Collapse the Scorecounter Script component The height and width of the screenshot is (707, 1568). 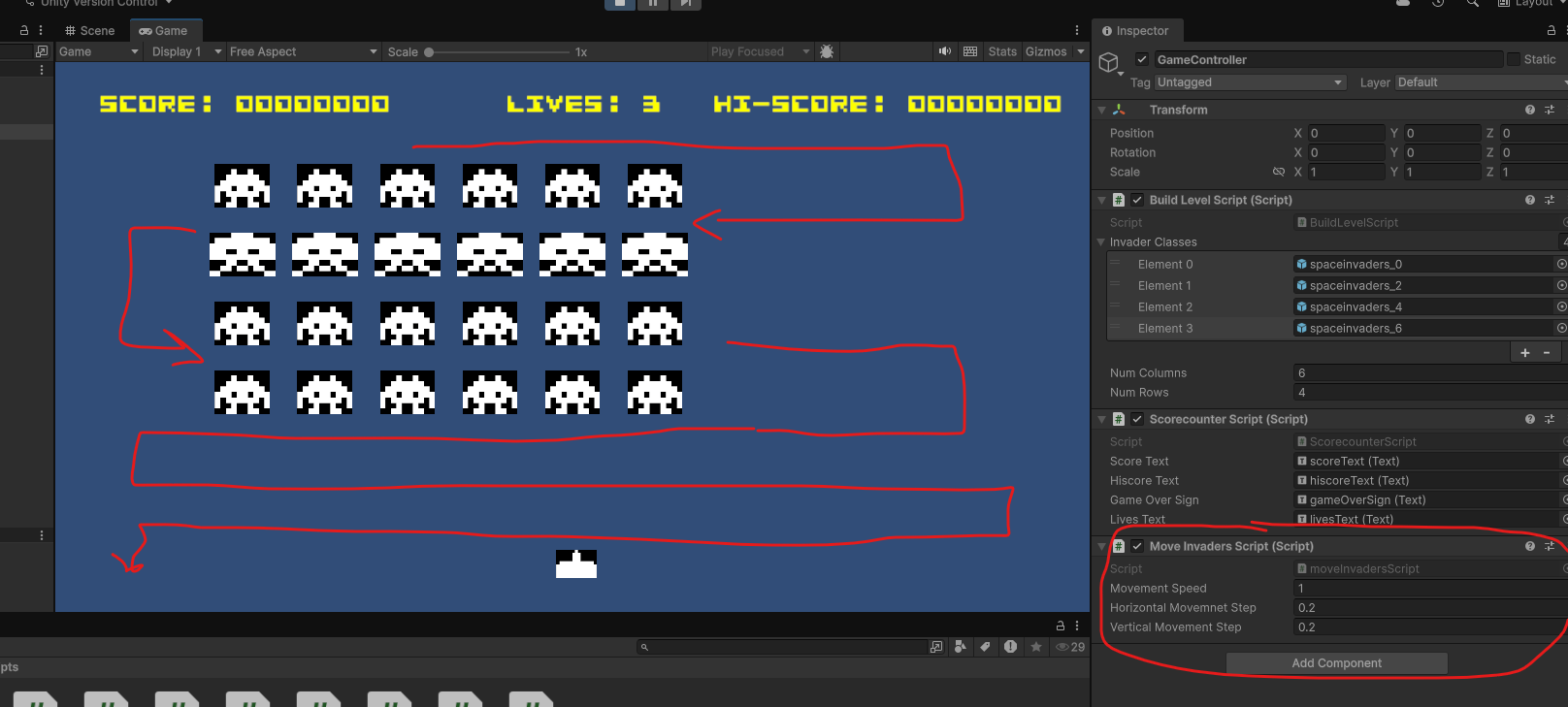(x=1101, y=420)
